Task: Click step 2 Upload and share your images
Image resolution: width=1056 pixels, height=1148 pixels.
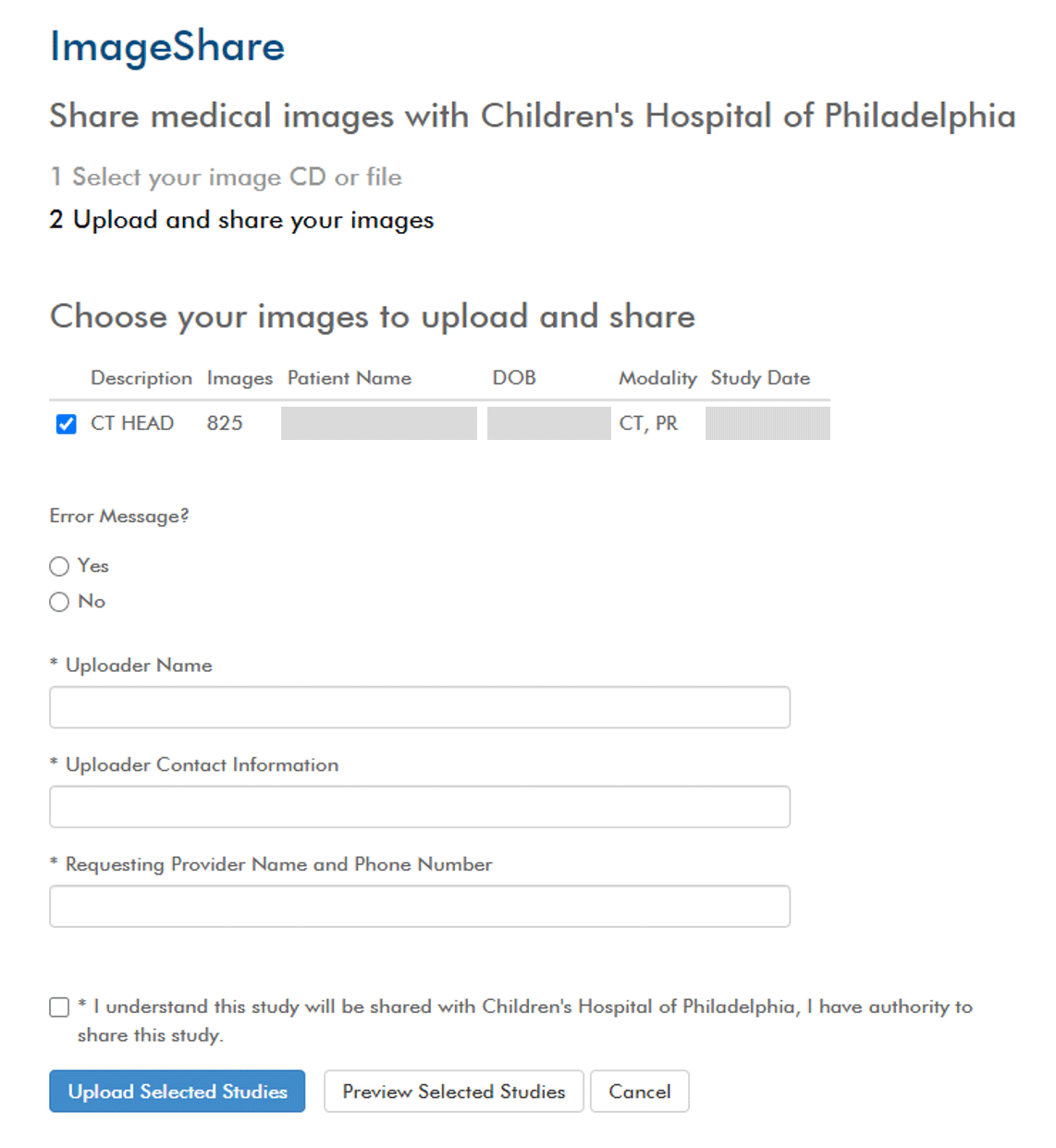Action: tap(241, 220)
